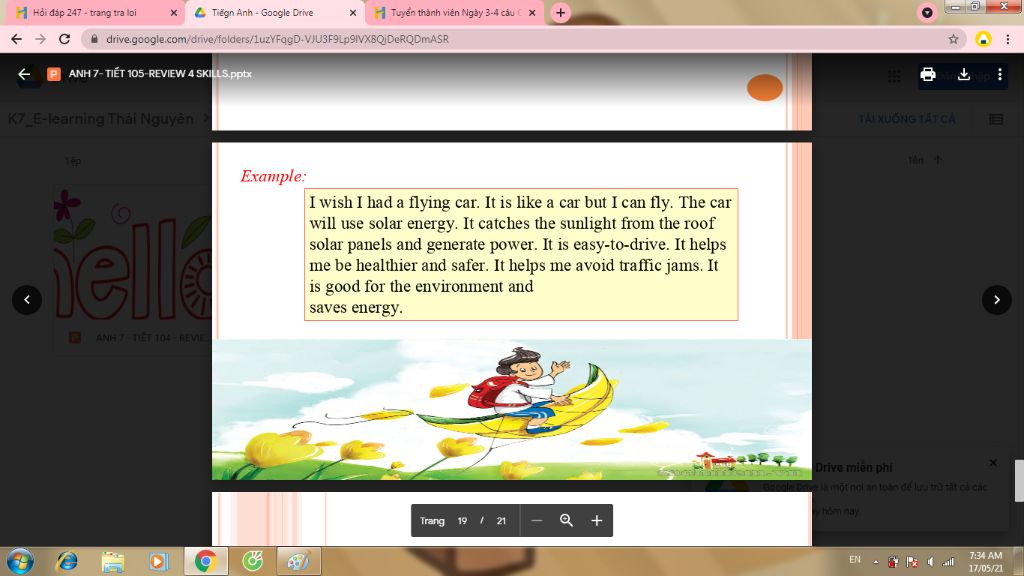Image resolution: width=1024 pixels, height=576 pixels.
Task: Open the Chrome profile avatar
Action: click(983, 39)
